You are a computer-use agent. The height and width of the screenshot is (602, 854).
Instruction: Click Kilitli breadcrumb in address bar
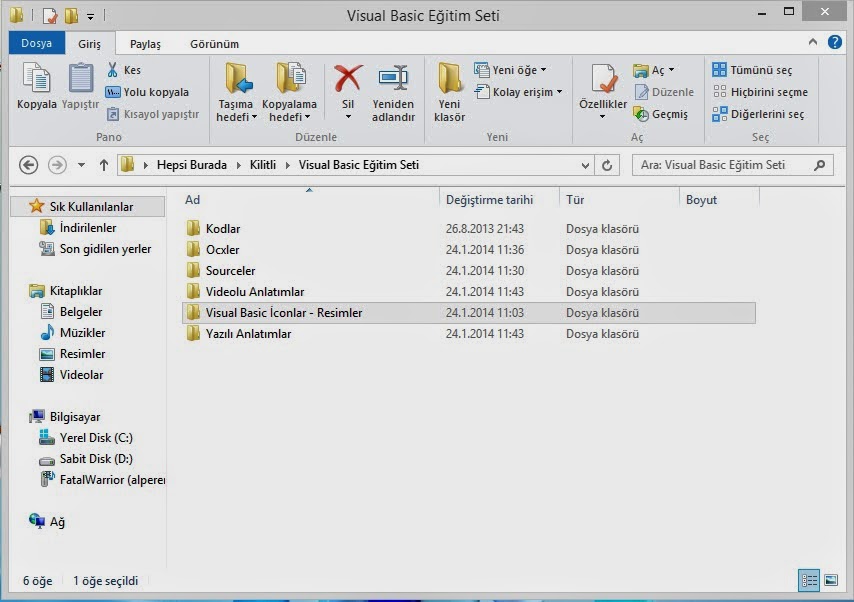[263, 165]
